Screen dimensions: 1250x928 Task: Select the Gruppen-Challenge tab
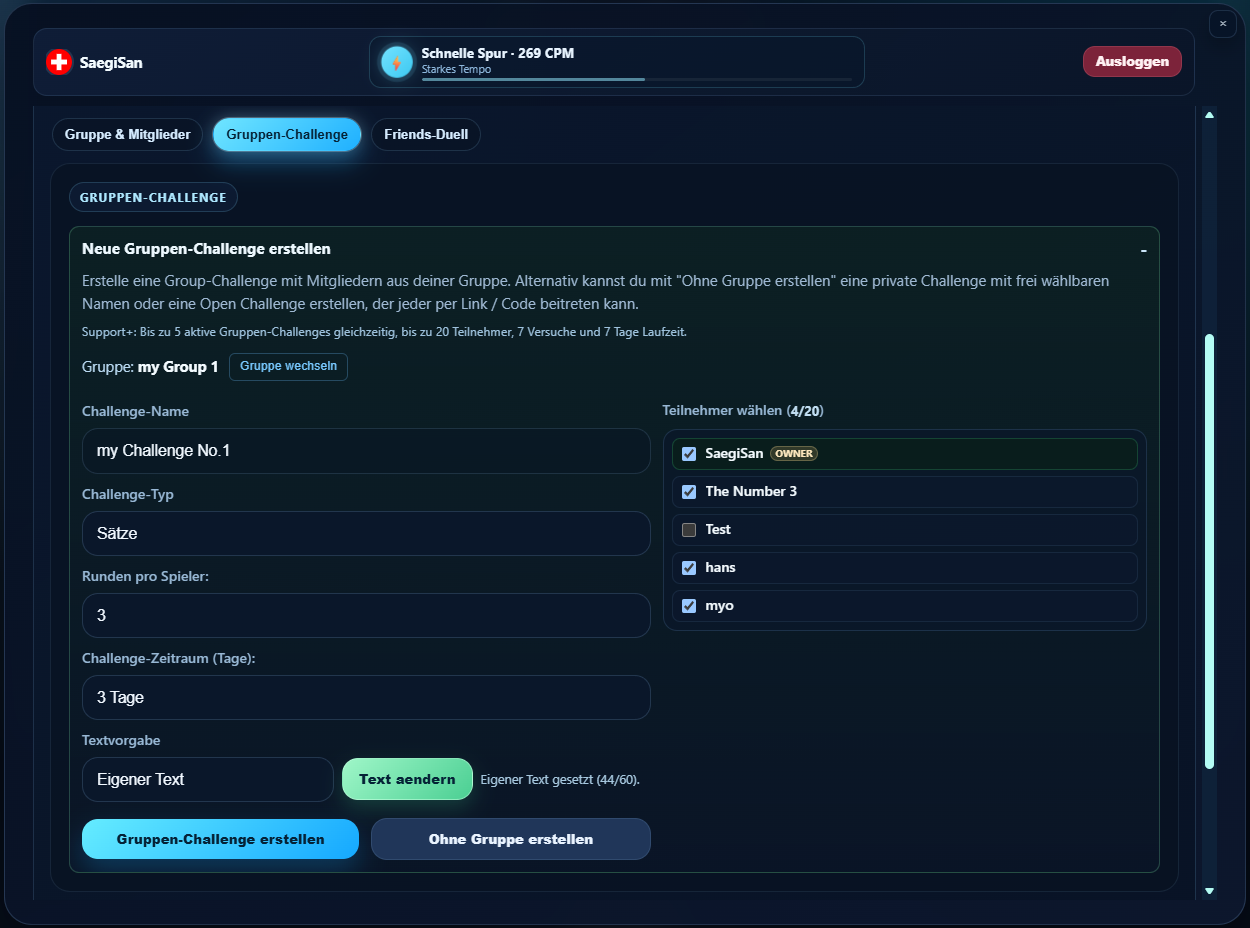[287, 135]
